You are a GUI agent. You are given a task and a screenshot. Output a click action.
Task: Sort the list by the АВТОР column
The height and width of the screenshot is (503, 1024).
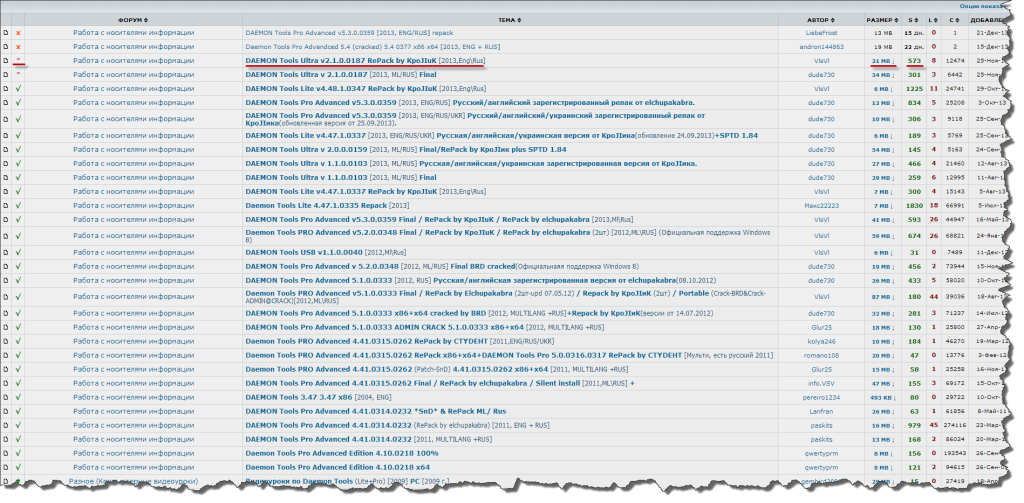[821, 20]
